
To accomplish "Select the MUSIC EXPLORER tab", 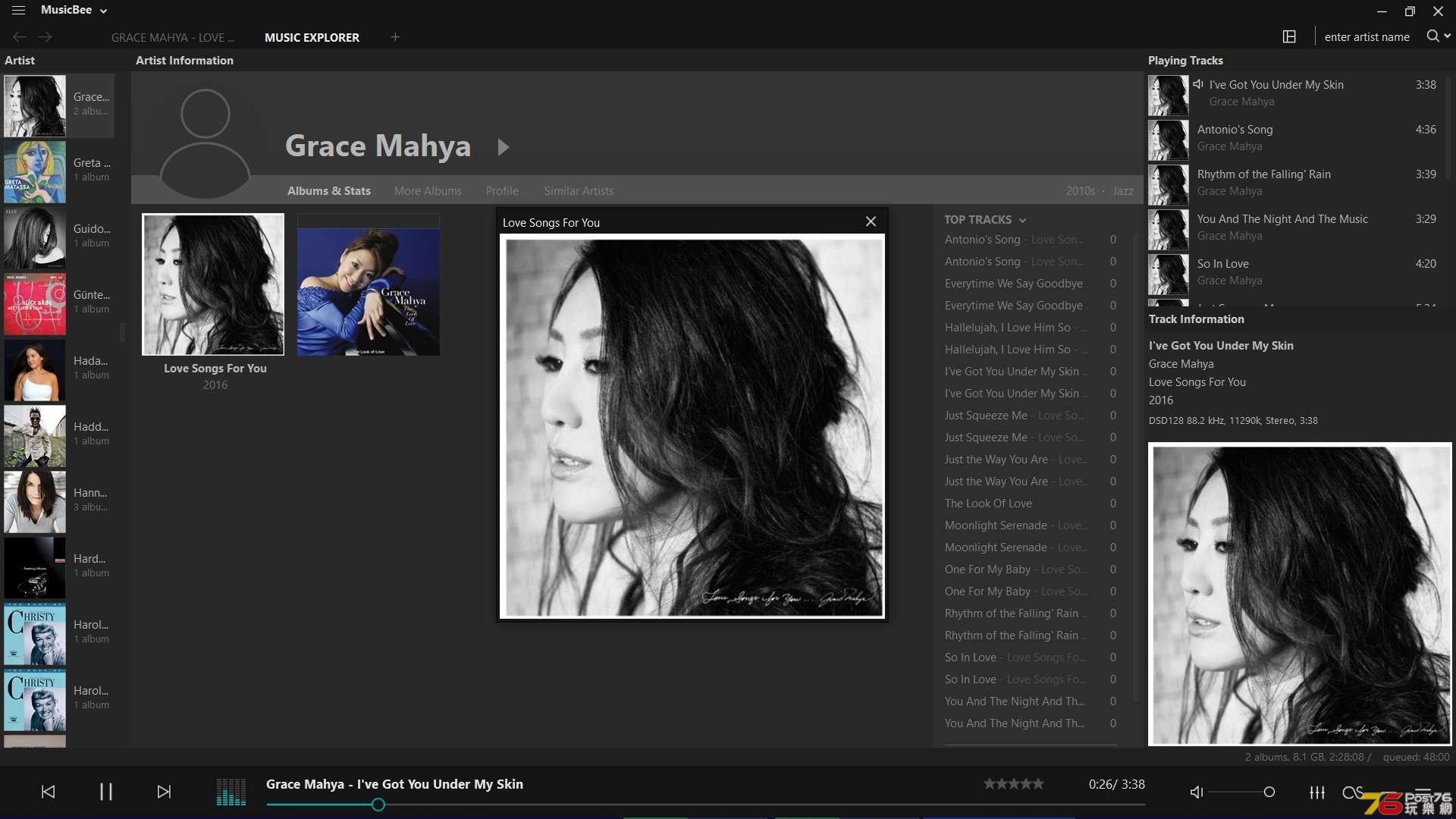I will (x=312, y=37).
